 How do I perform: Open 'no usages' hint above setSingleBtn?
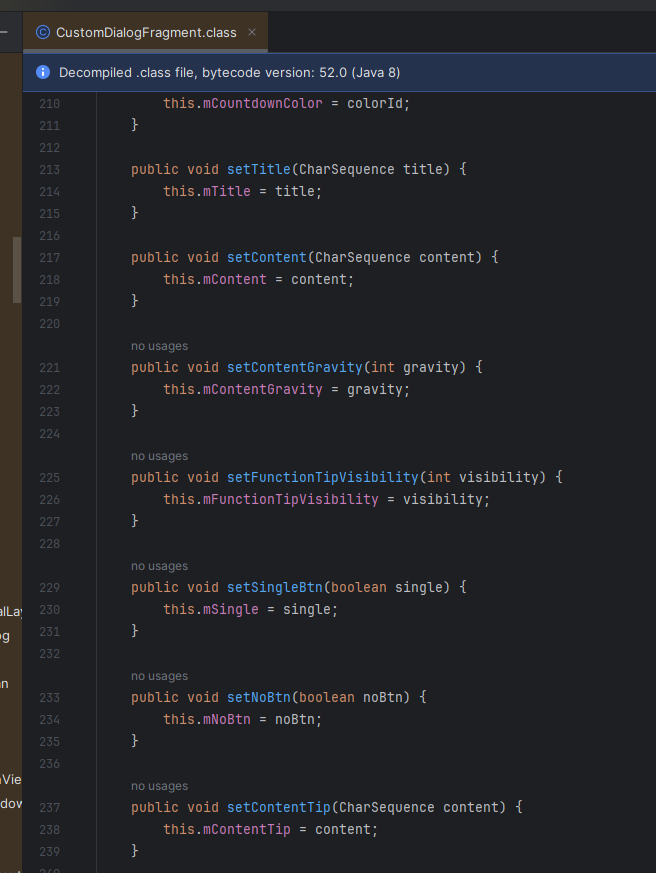click(159, 566)
